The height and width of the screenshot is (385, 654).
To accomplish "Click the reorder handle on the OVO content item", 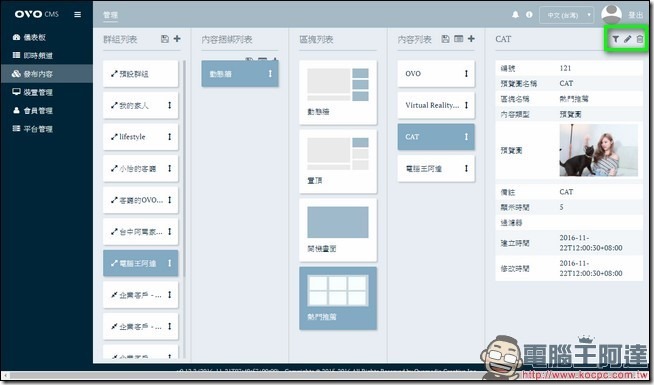I will click(466, 73).
